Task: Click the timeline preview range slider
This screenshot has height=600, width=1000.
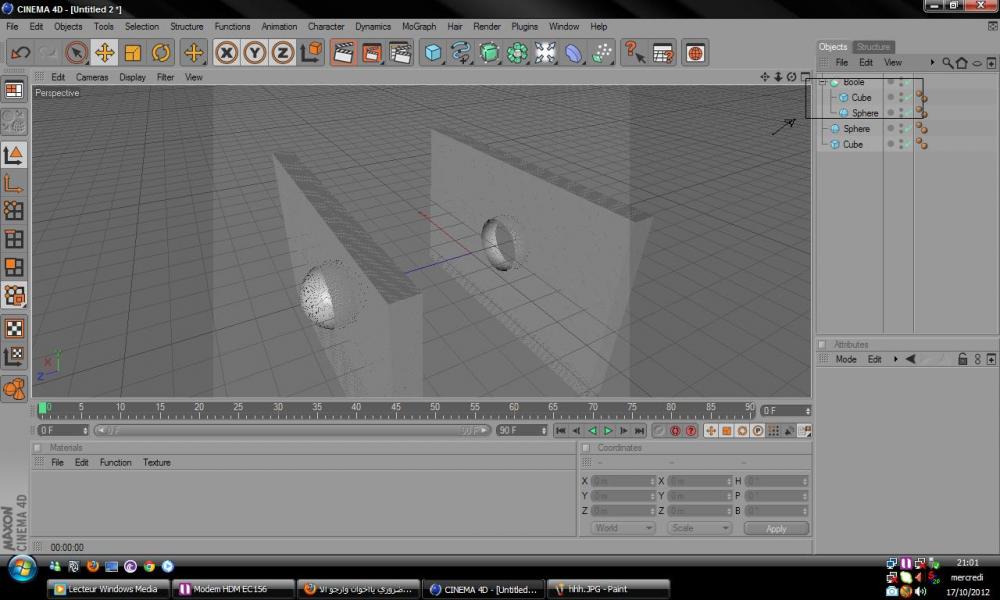Action: click(293, 430)
